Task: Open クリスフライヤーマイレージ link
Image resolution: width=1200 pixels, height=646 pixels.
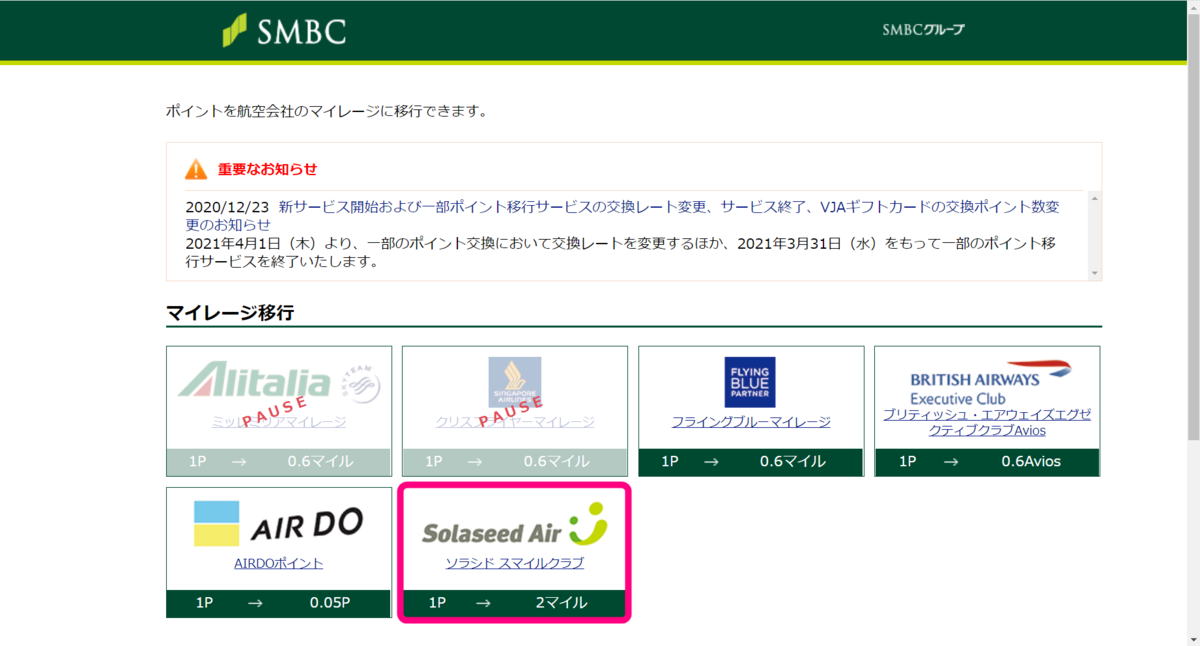Action: tap(515, 422)
